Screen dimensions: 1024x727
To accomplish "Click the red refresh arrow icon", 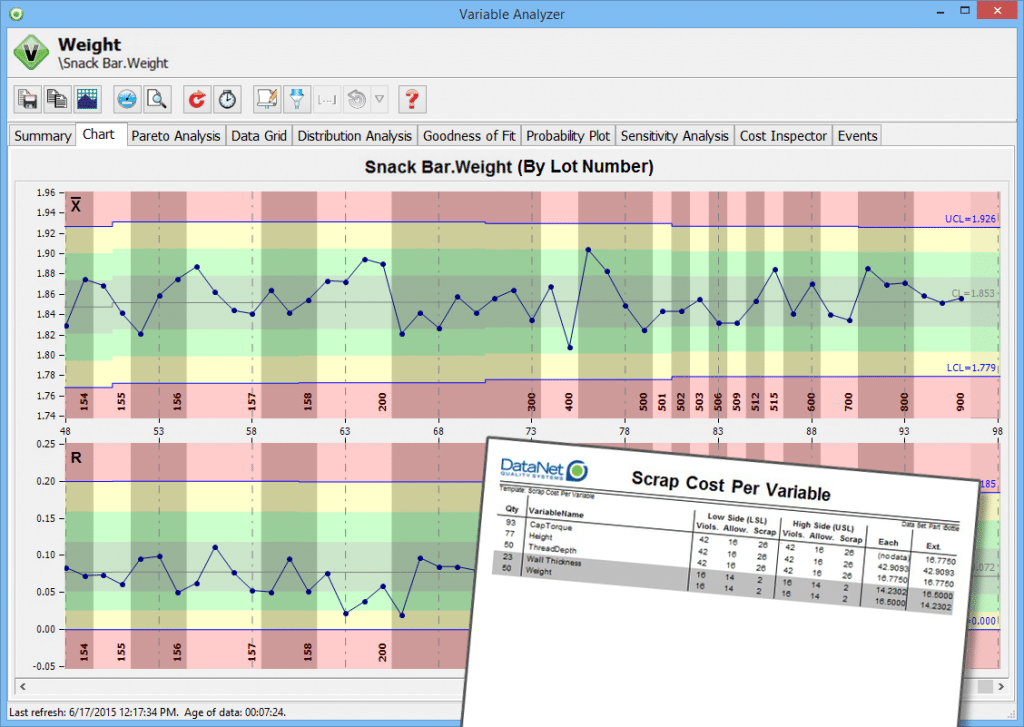I will tap(198, 99).
